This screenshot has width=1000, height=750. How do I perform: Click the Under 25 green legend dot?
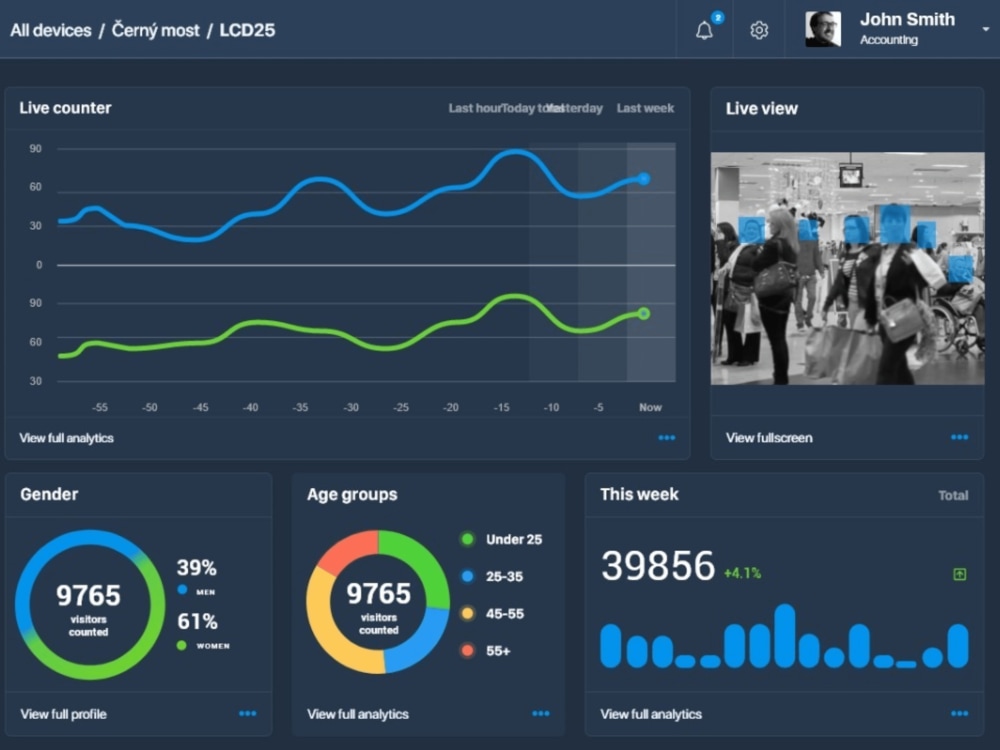(x=467, y=540)
